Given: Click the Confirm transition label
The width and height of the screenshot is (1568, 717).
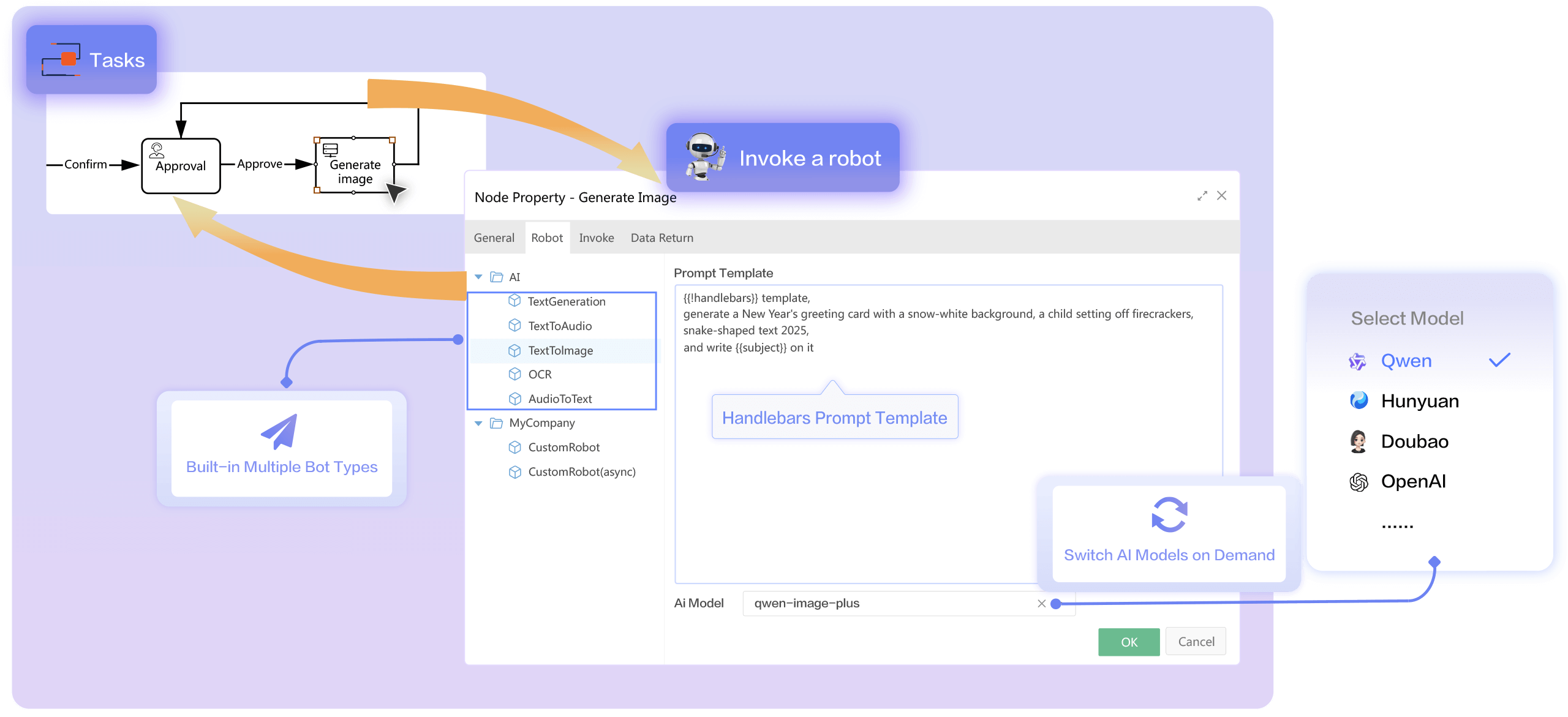Looking at the screenshot, I should point(86,164).
